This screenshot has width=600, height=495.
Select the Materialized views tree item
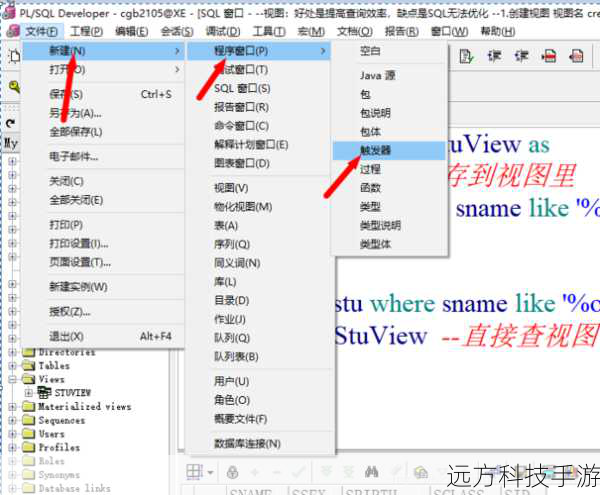85,407
